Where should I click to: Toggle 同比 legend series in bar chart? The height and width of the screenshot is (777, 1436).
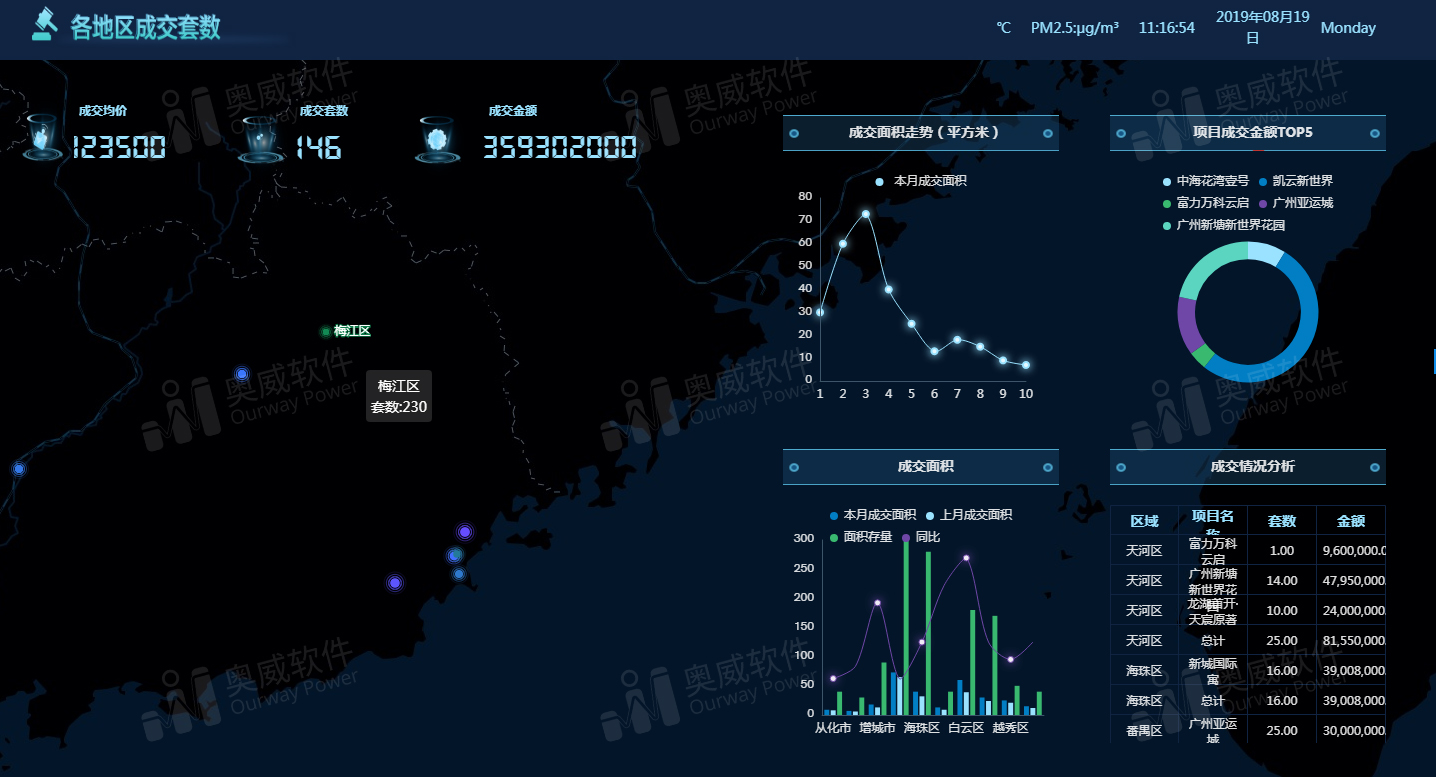pyautogui.click(x=920, y=537)
